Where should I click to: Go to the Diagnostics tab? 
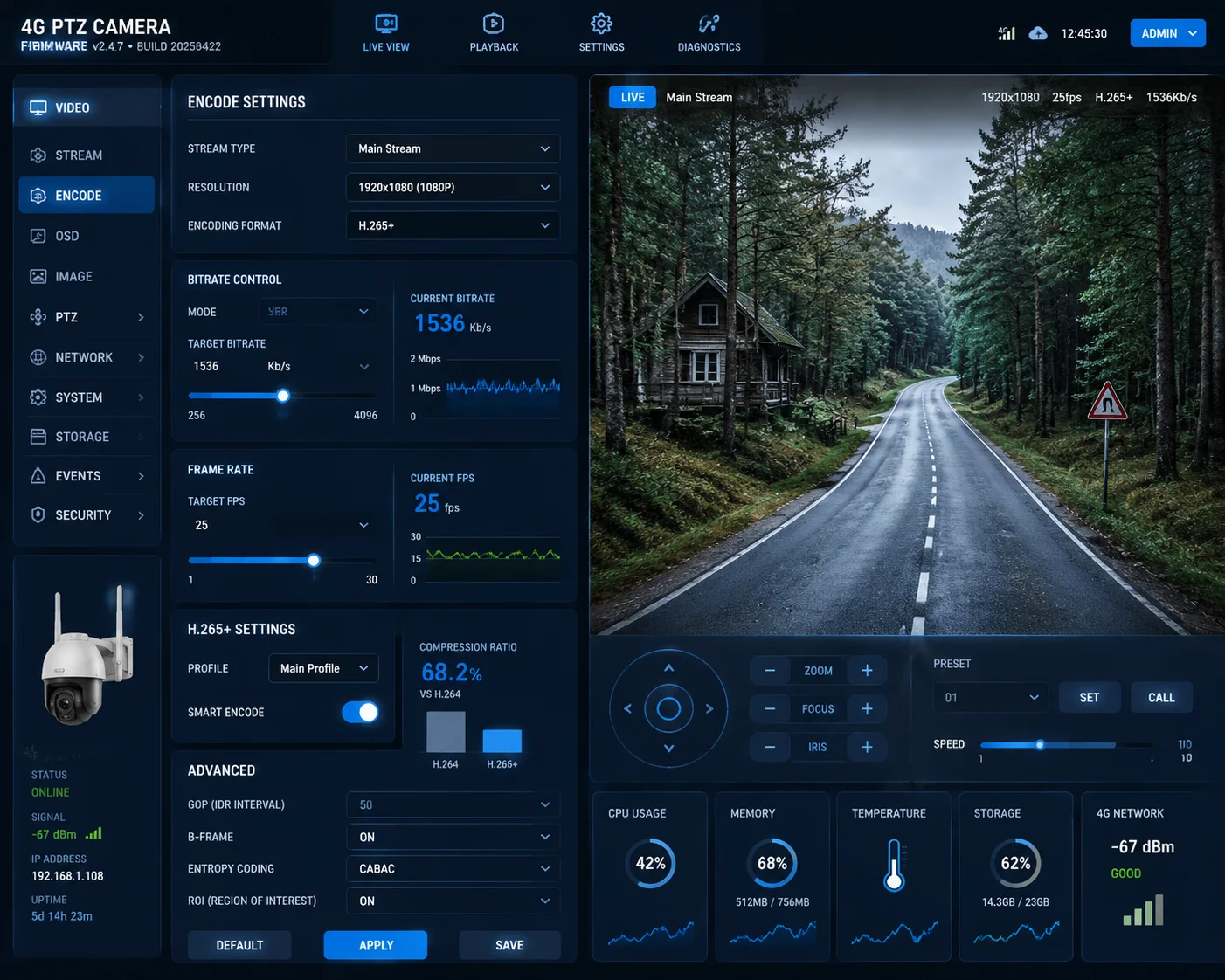(709, 33)
